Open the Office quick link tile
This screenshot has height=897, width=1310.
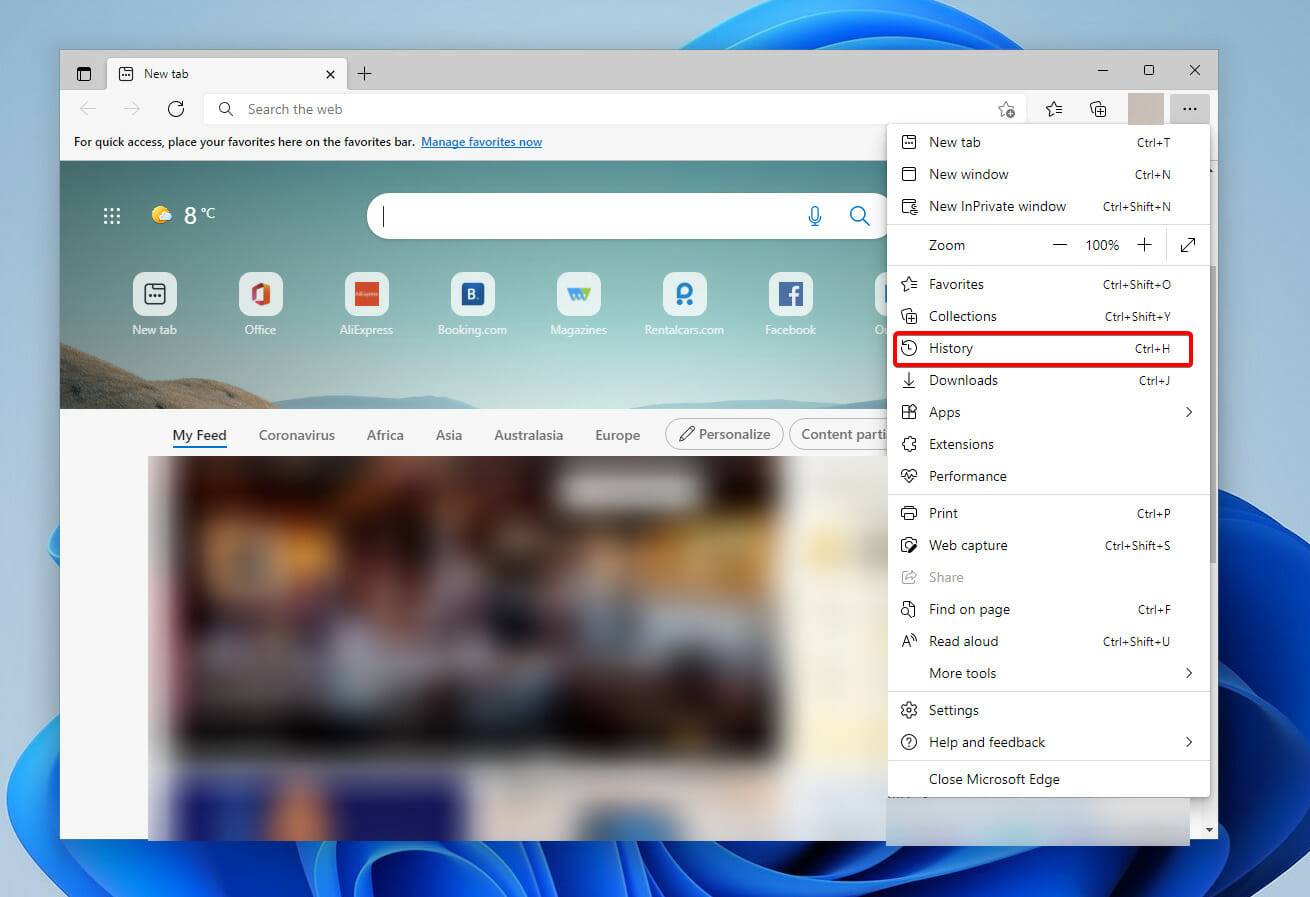pos(260,305)
